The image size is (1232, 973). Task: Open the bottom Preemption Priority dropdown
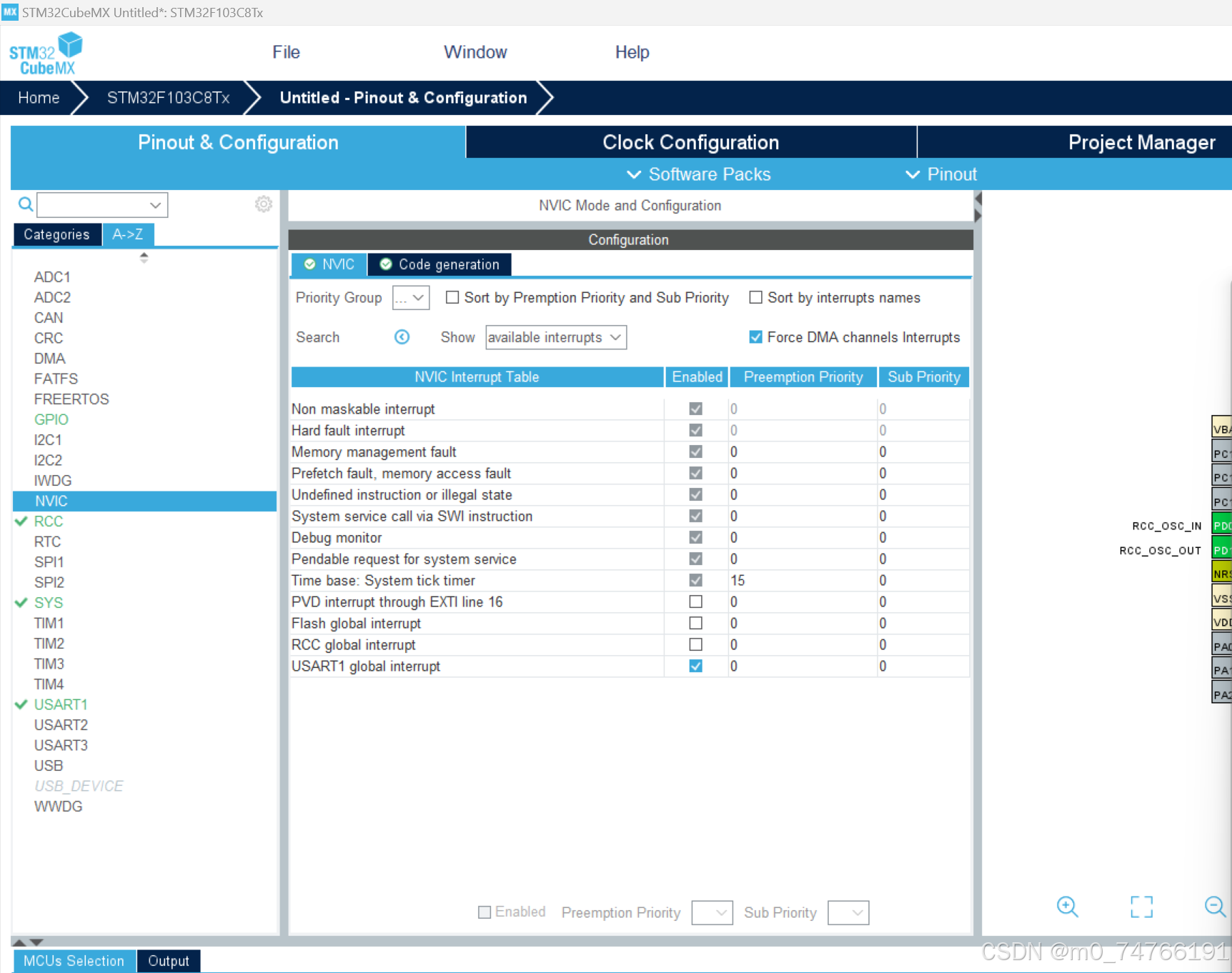pyautogui.click(x=712, y=912)
